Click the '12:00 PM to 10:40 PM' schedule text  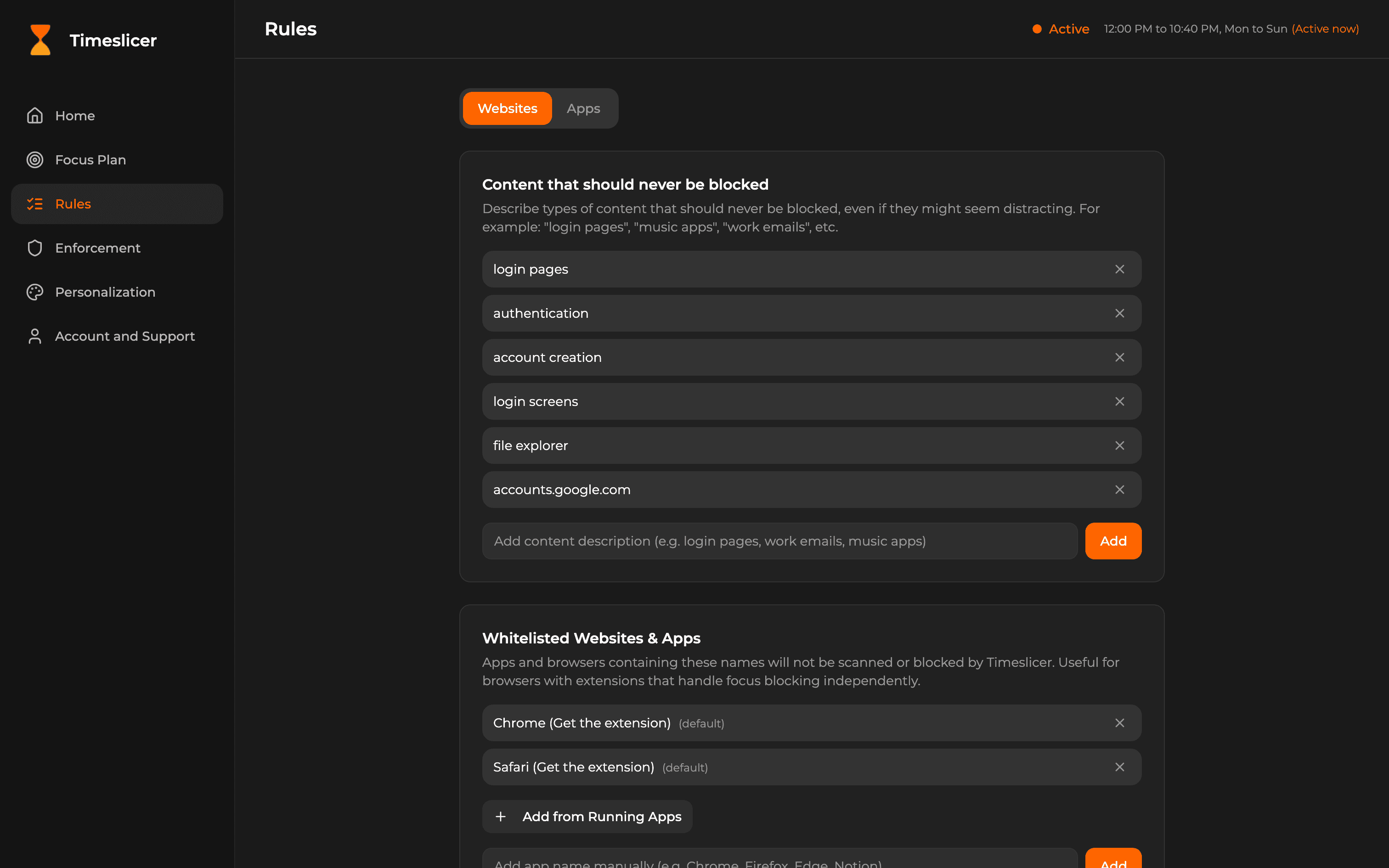click(x=1162, y=28)
